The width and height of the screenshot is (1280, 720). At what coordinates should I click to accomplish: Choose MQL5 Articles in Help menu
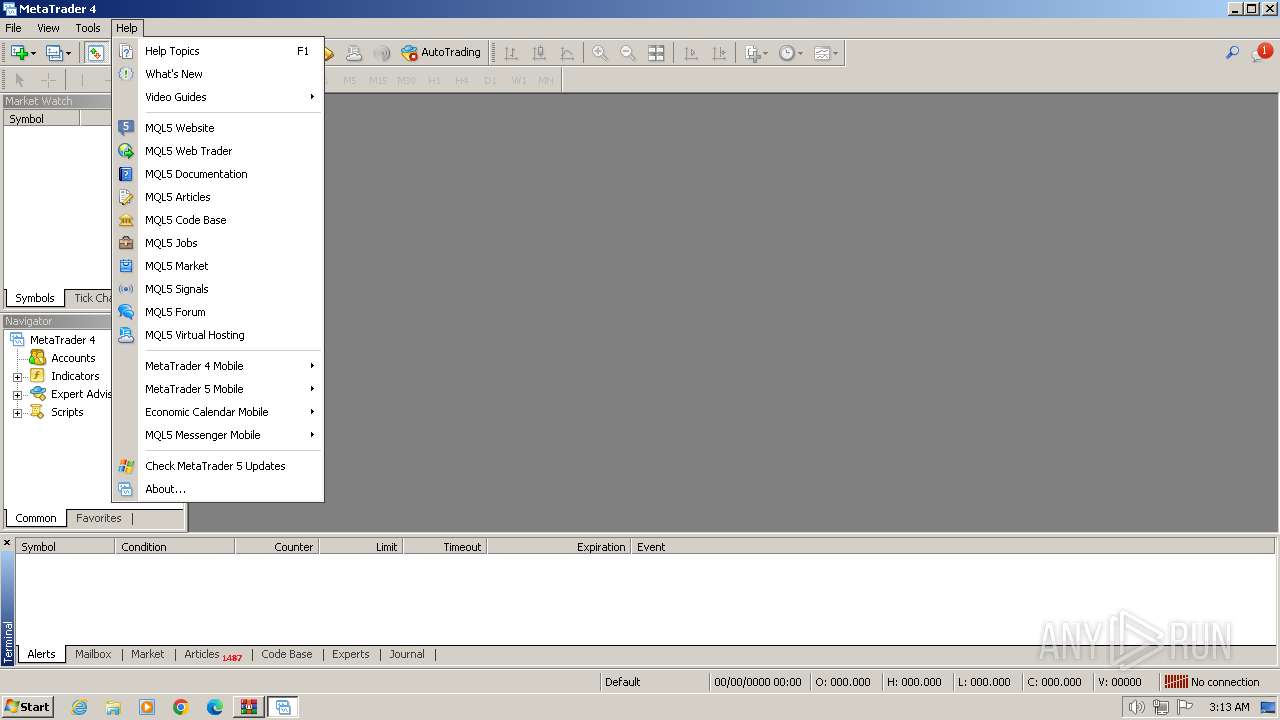tap(218, 197)
